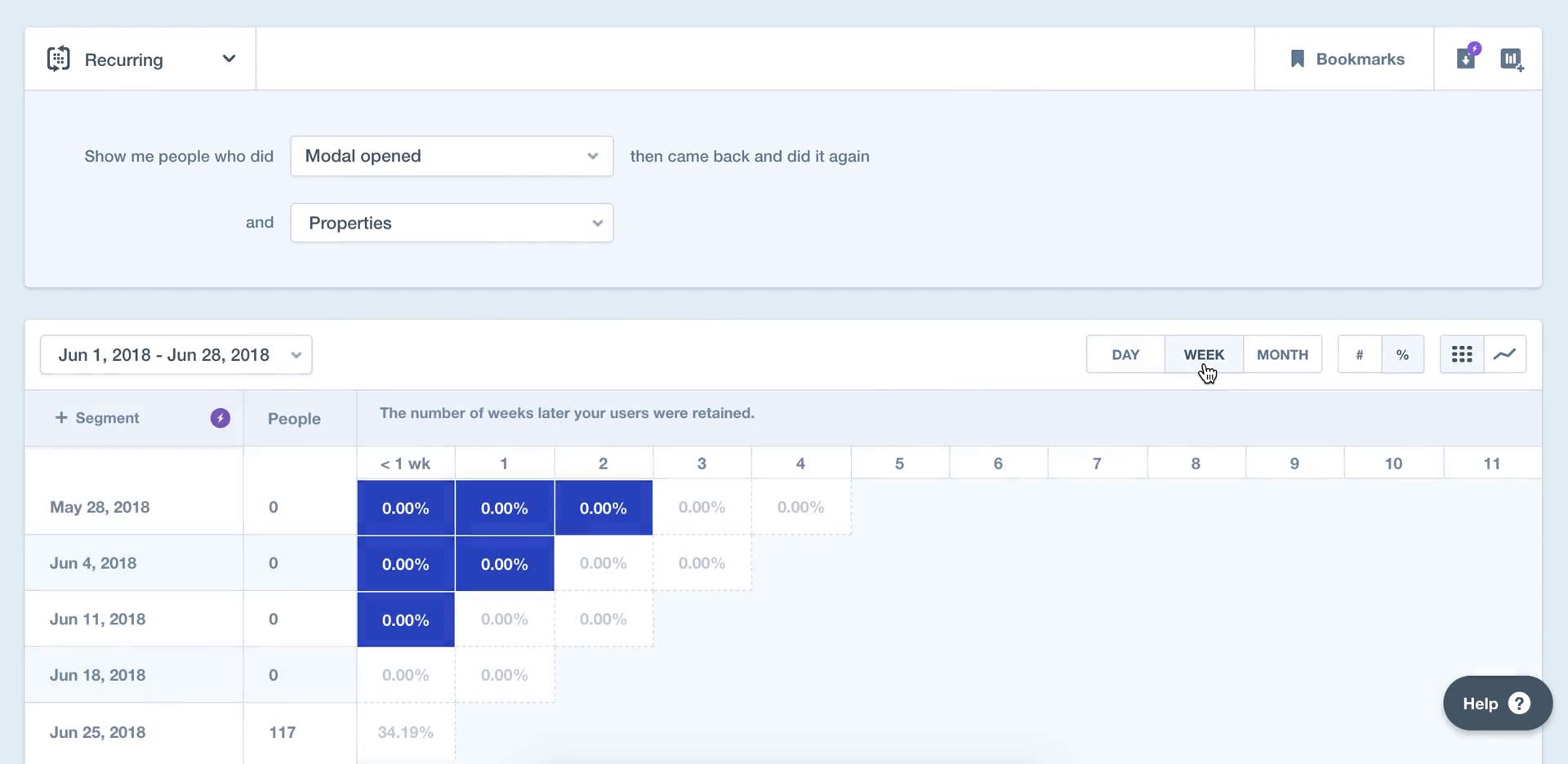Click the Help question mark icon

coord(1519,704)
